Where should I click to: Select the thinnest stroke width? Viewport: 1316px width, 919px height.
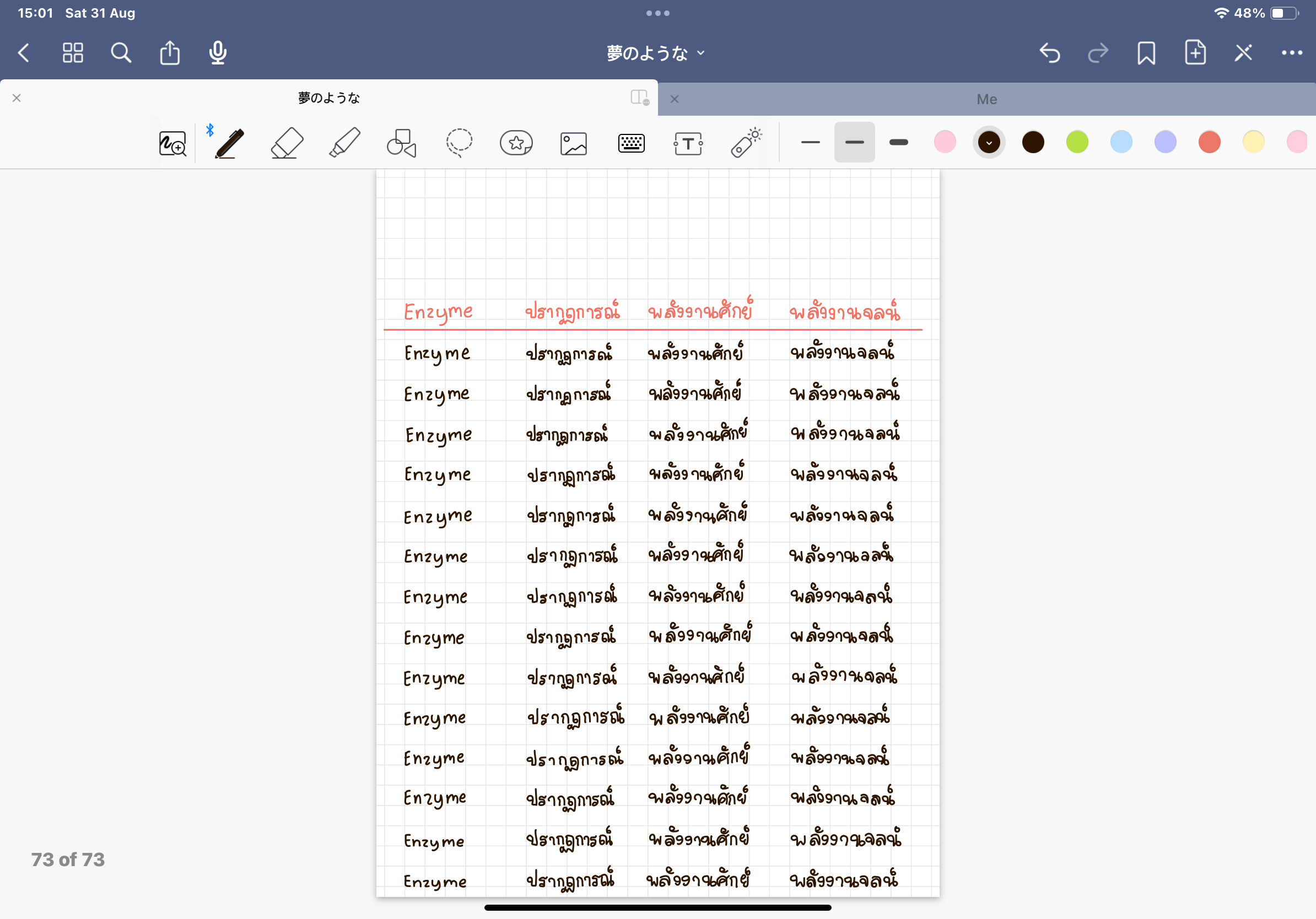pos(810,142)
